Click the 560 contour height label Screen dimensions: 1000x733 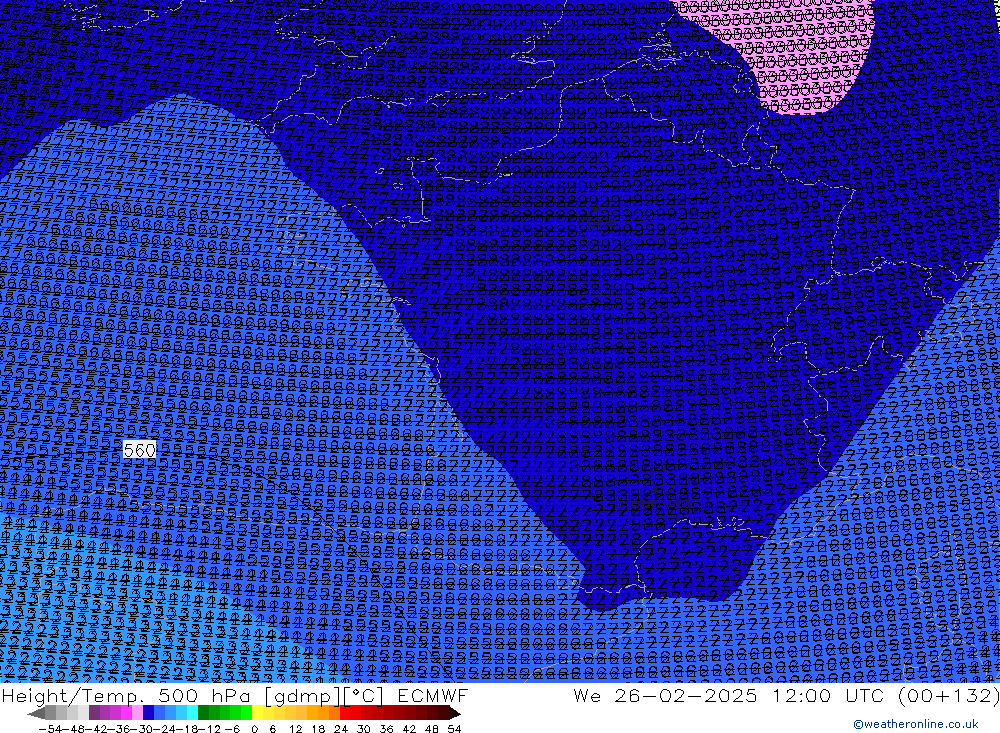click(140, 450)
